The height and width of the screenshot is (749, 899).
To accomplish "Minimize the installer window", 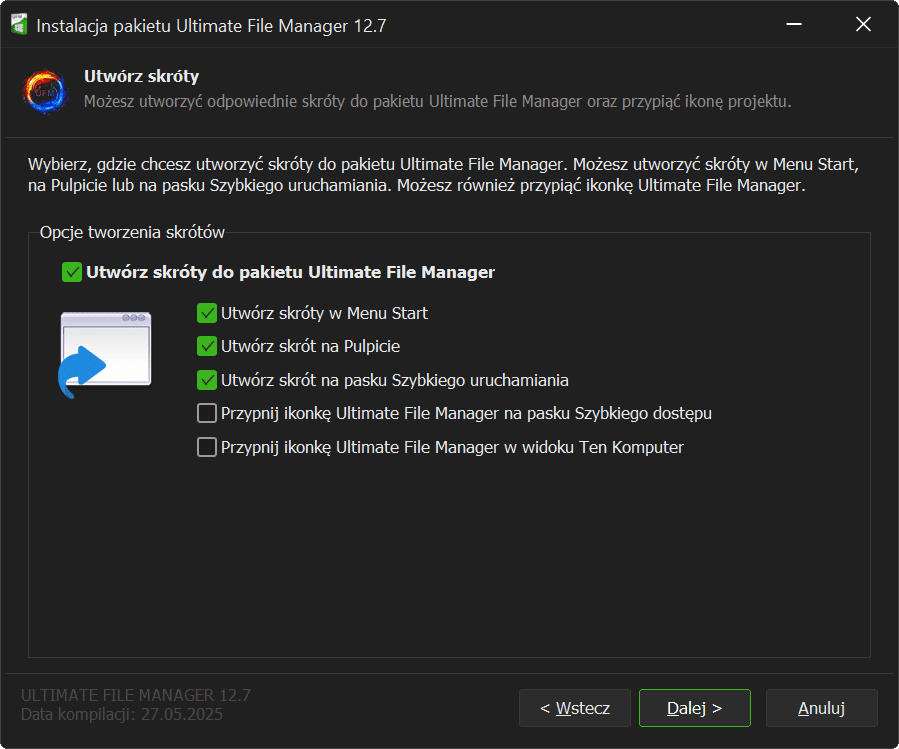I will point(793,25).
